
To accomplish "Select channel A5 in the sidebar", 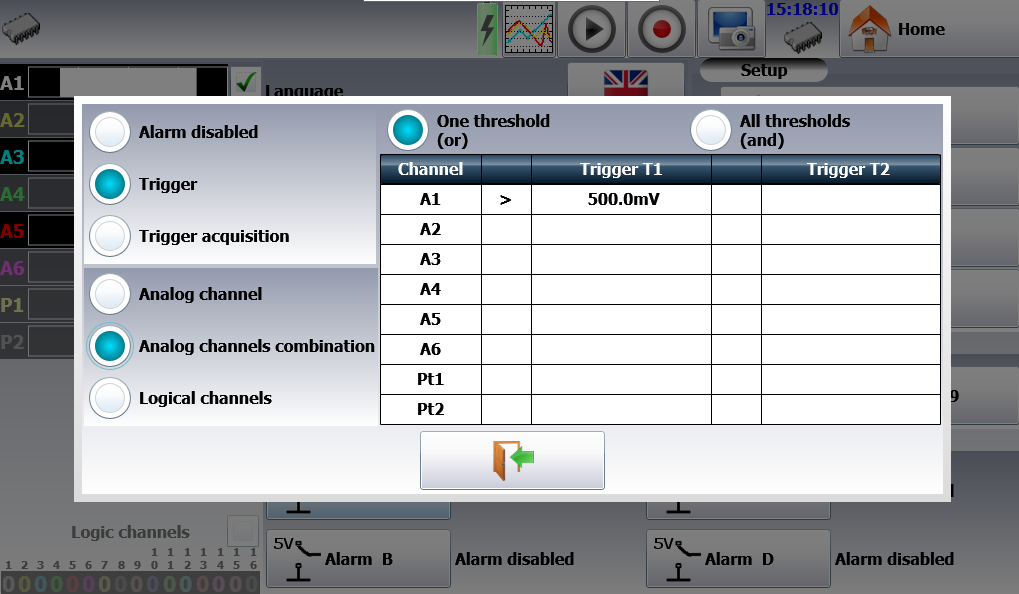I will click(x=13, y=231).
